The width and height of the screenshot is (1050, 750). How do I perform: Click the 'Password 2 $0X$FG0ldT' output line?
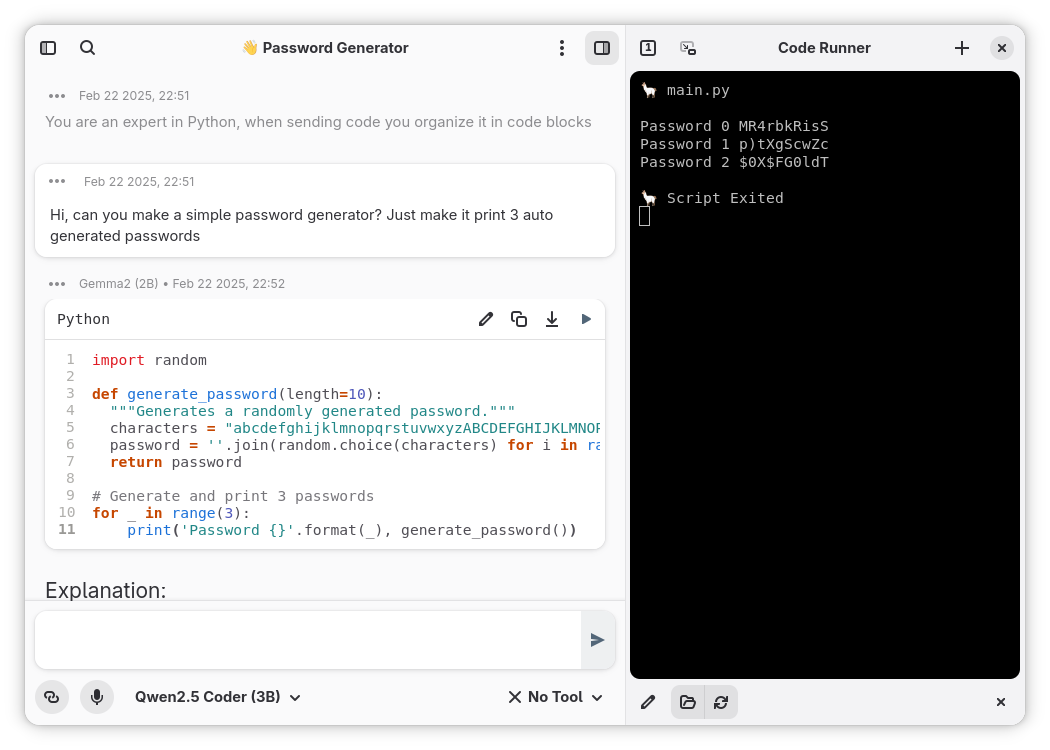click(x=735, y=162)
